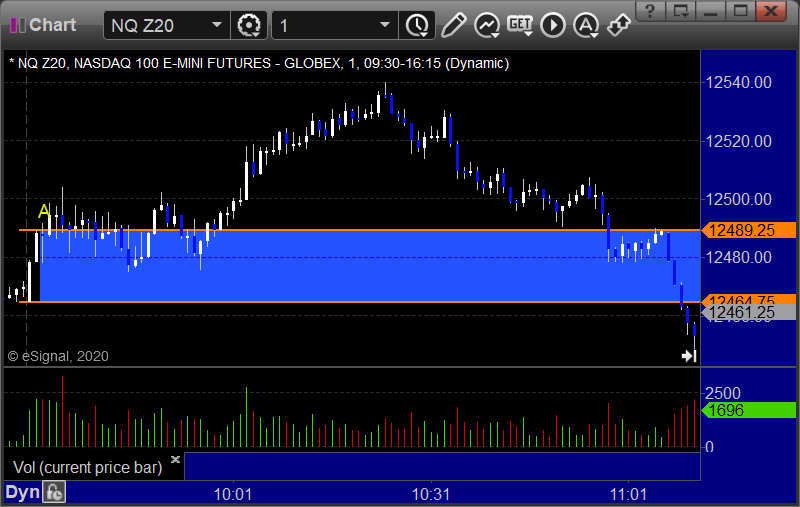Viewport: 800px width, 507px height.
Task: Click the window pop-out menu button
Action: [681, 10]
